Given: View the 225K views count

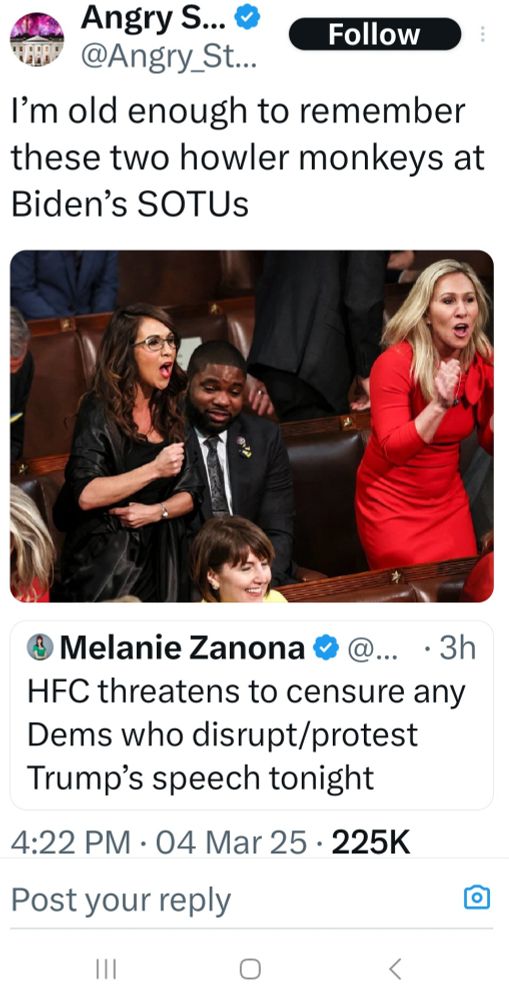Looking at the screenshot, I should [x=371, y=843].
